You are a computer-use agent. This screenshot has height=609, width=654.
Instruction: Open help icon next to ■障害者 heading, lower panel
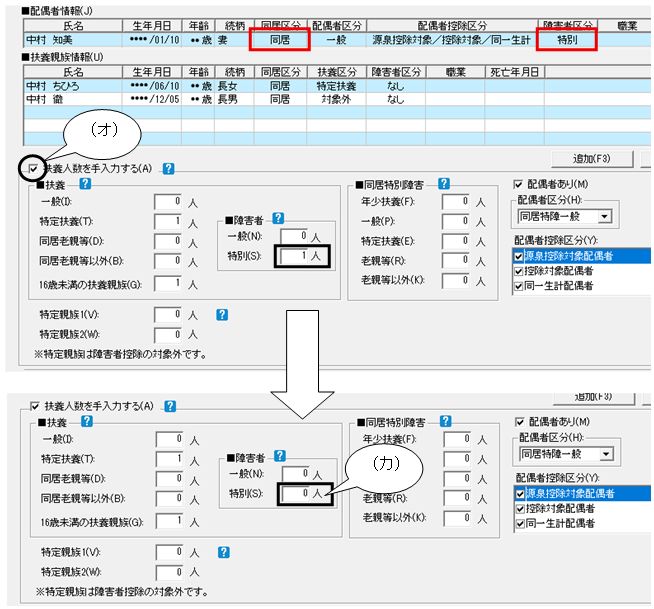279,456
